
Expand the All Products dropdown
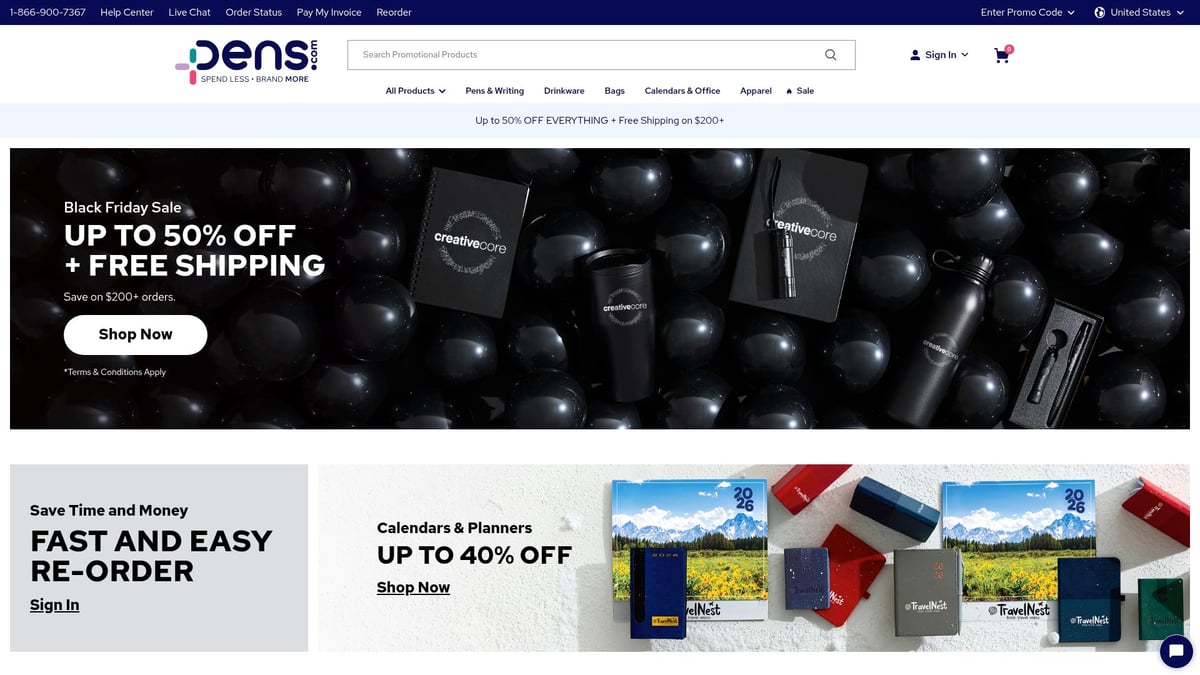coord(416,91)
